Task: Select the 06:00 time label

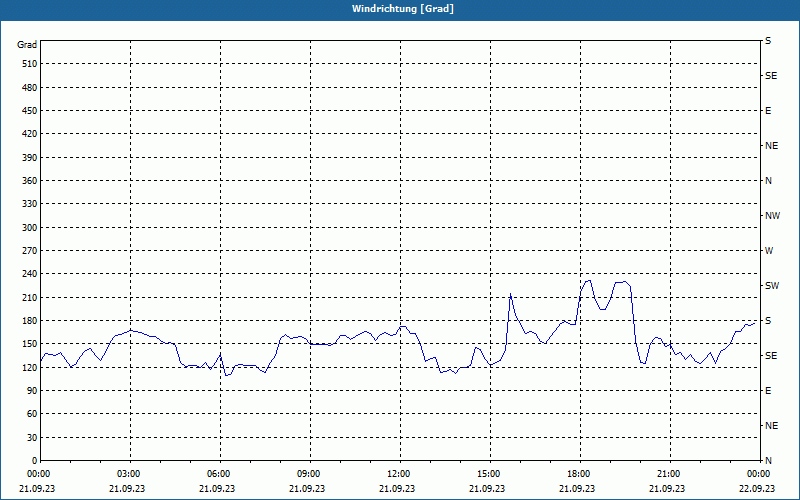Action: click(220, 474)
